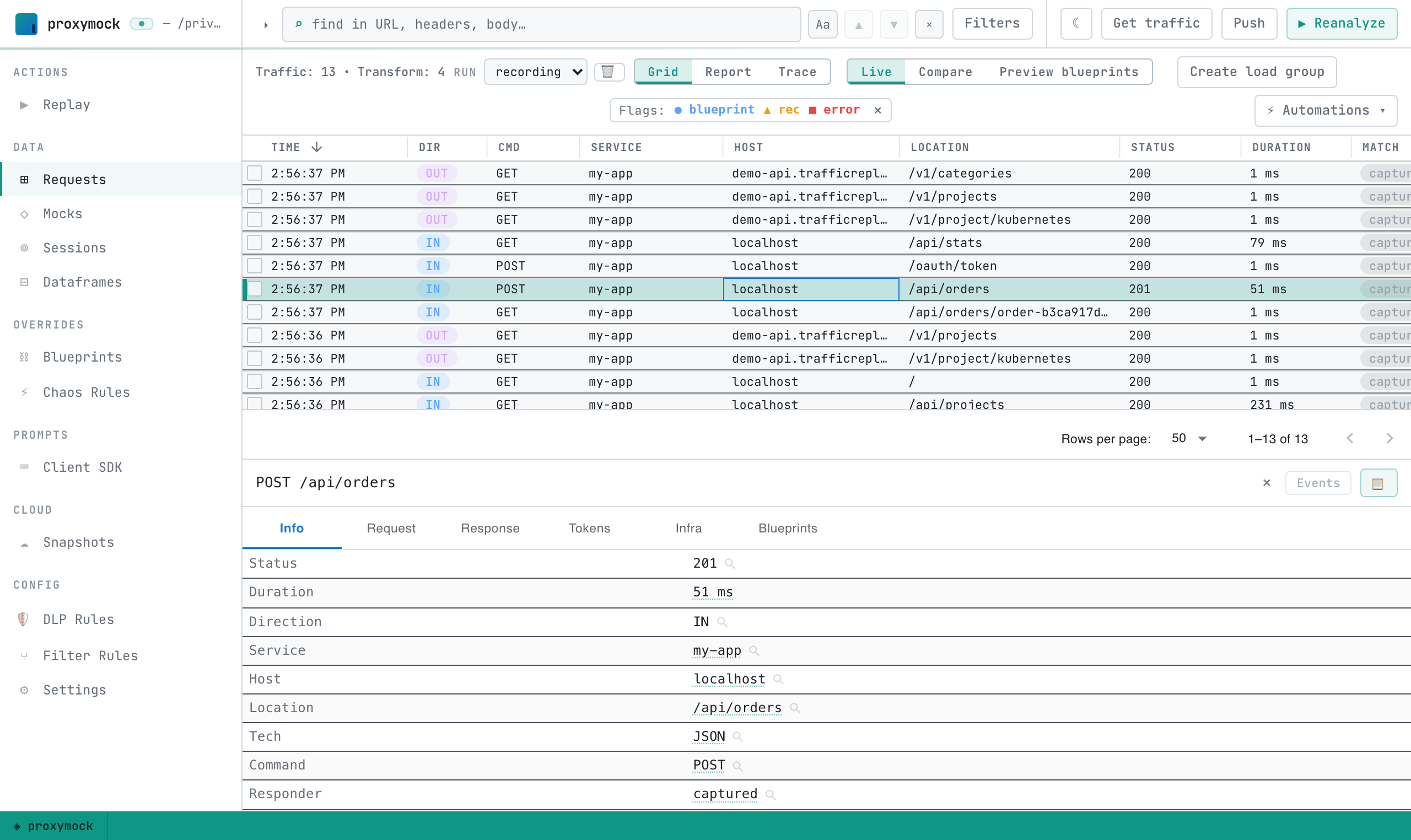
Task: Check the /api/stats row checkbox
Action: (255, 243)
